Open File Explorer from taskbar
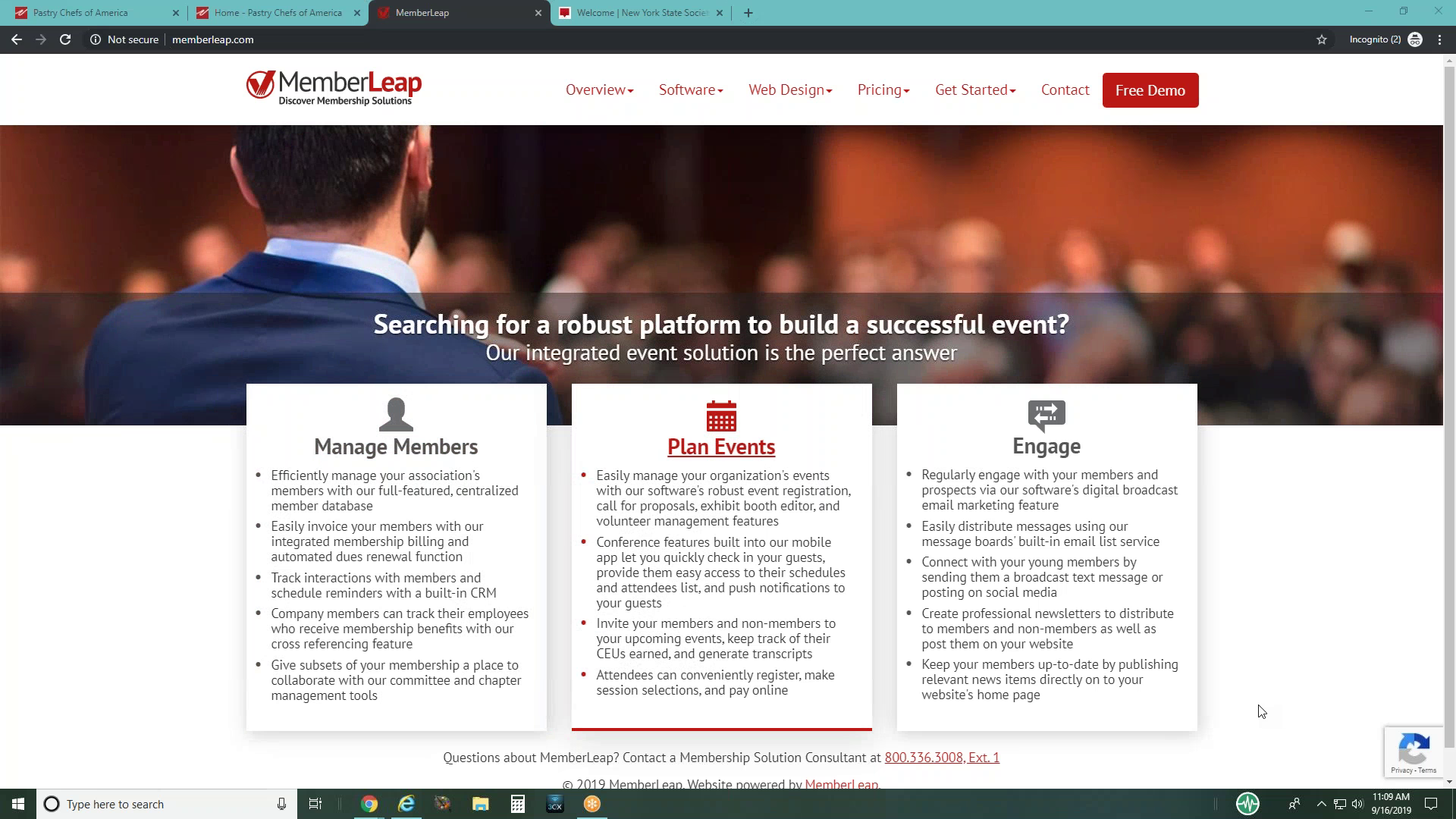Screen dimensions: 1456x819 click(x=481, y=804)
